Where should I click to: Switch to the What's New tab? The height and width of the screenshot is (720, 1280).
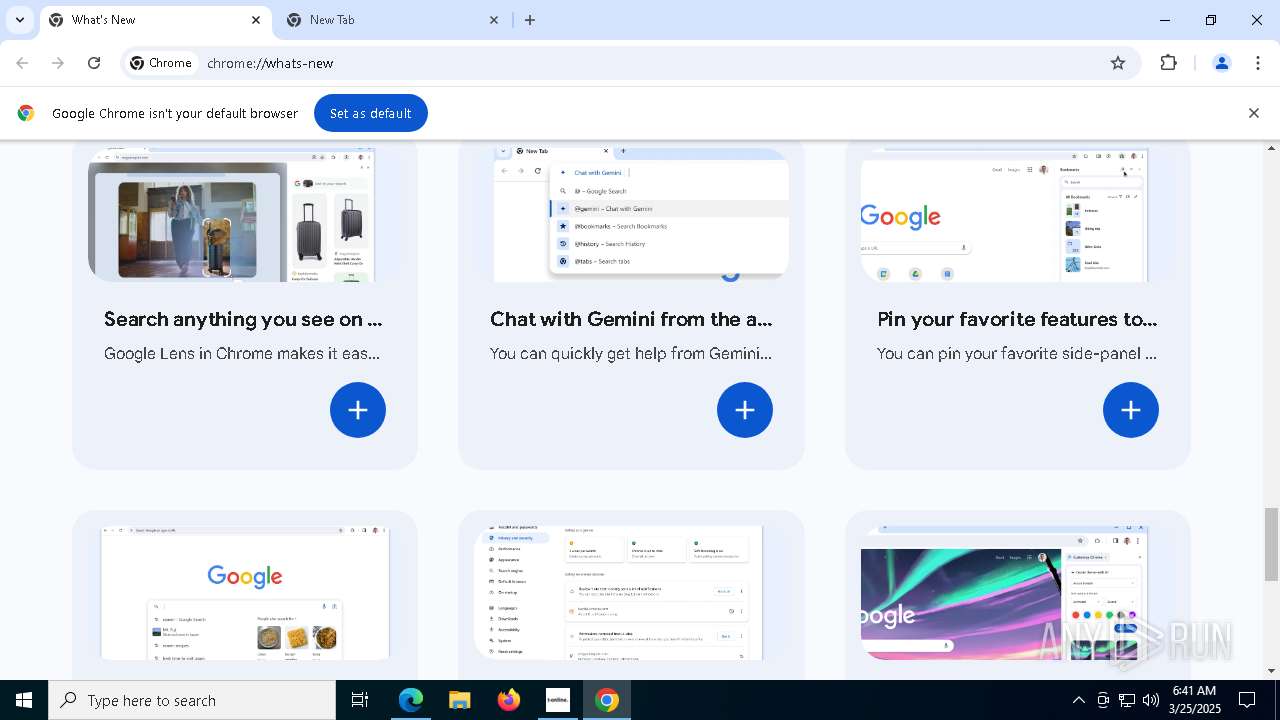coord(156,20)
